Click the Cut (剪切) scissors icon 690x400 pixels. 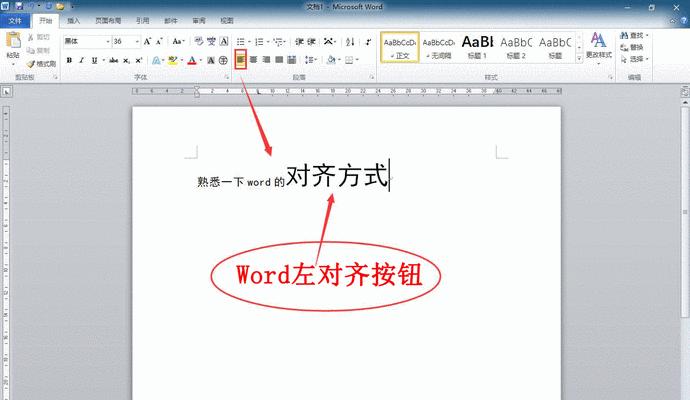[x=30, y=37]
